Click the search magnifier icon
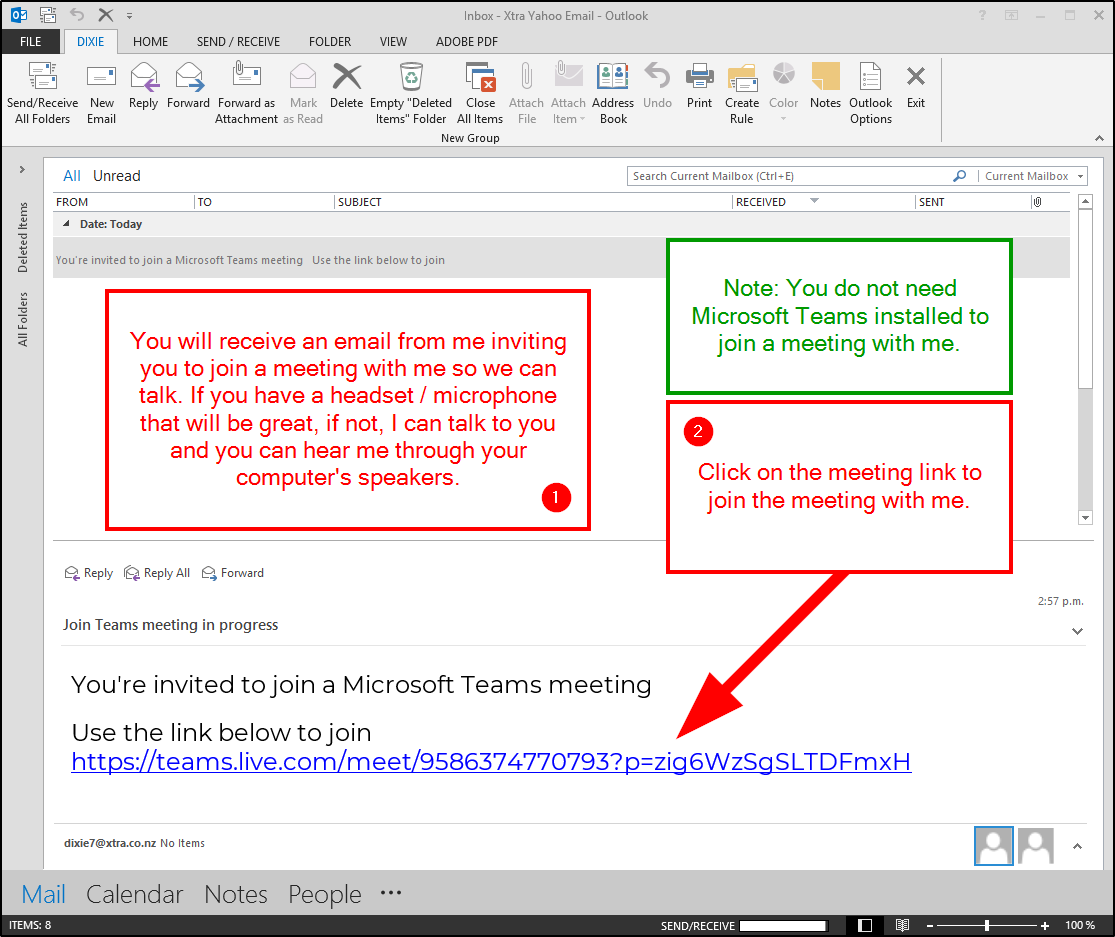 point(959,176)
